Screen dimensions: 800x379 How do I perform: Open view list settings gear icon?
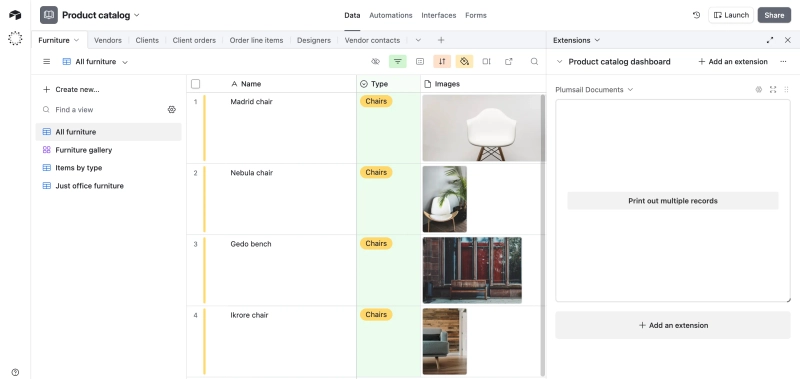coord(172,110)
